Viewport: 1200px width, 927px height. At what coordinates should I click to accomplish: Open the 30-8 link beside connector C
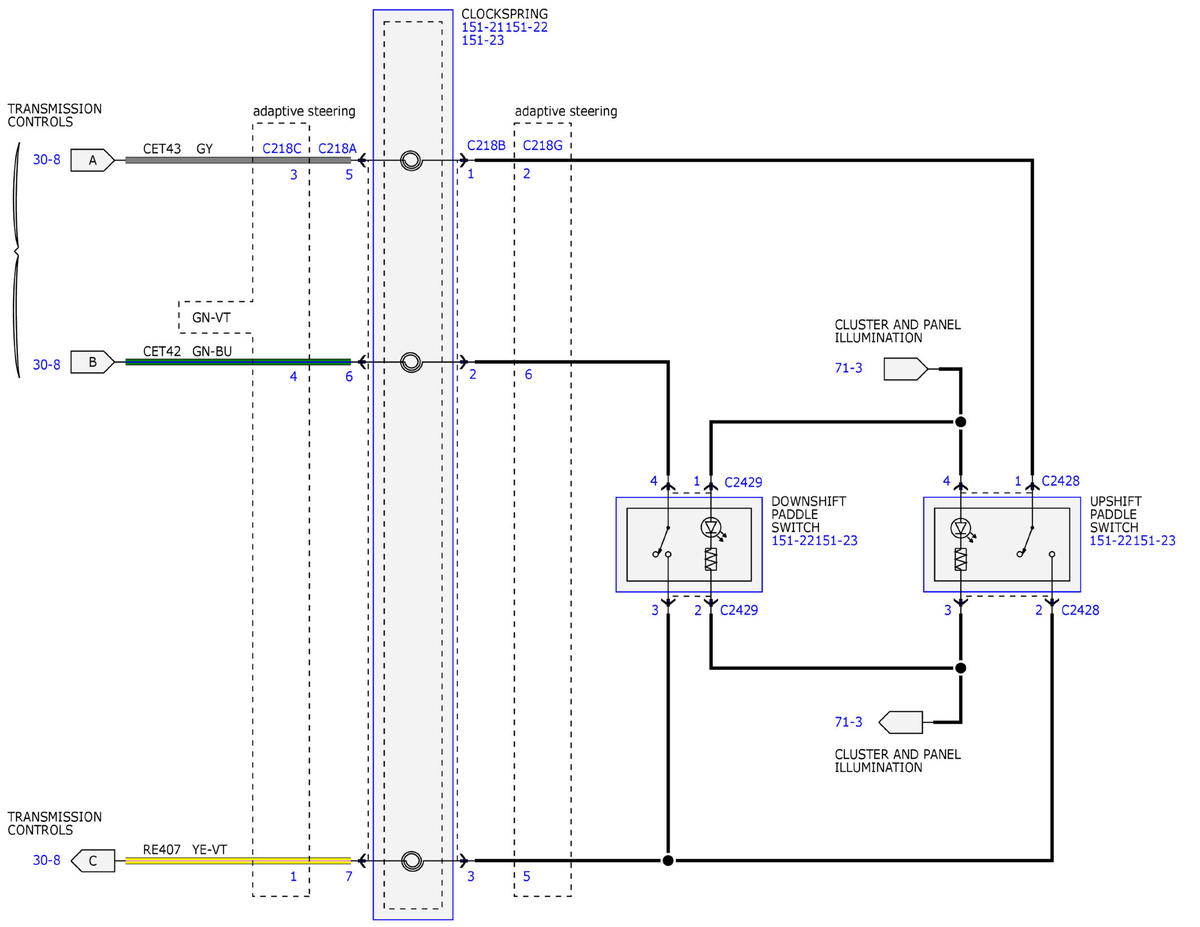click(46, 860)
